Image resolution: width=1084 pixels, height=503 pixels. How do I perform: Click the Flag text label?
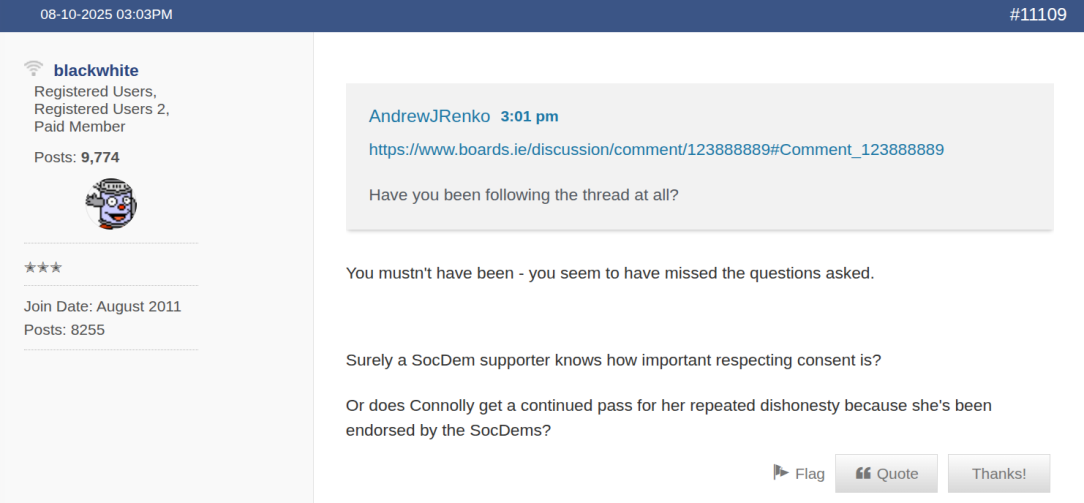pos(810,473)
